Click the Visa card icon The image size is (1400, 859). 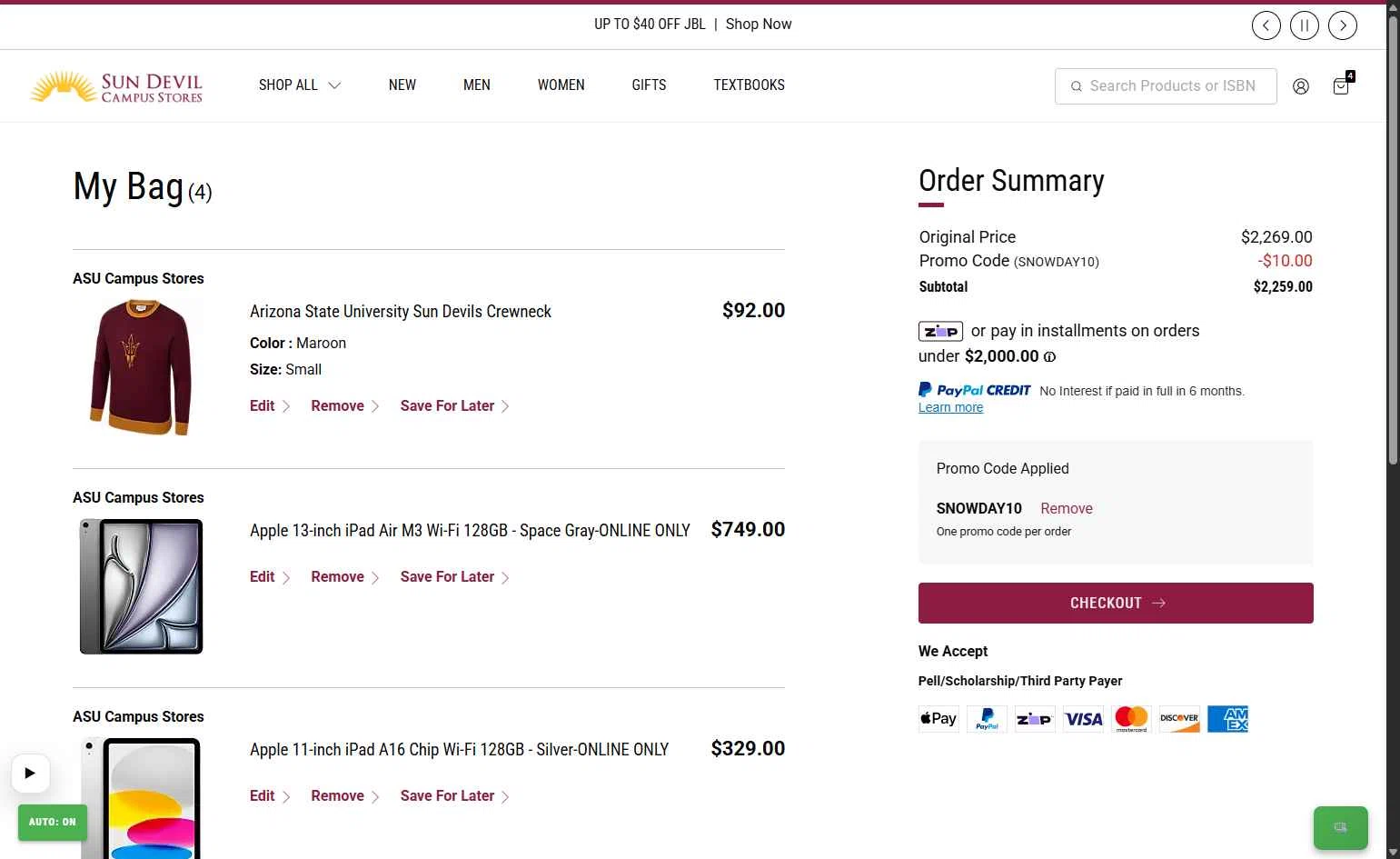coord(1083,719)
